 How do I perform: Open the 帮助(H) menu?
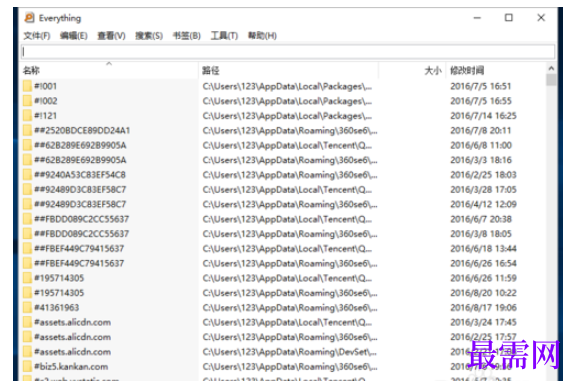262,36
